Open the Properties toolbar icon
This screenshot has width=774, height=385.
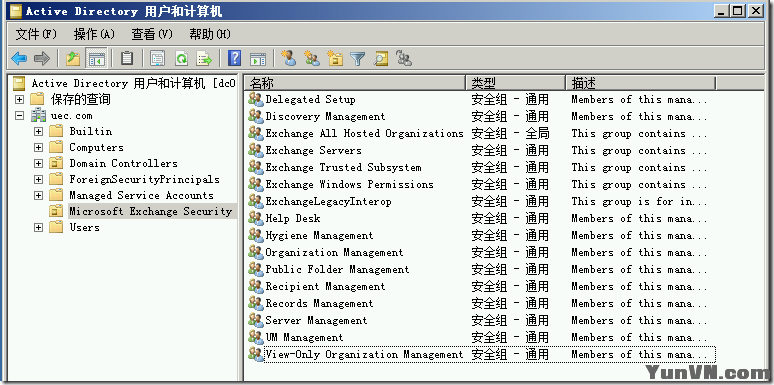[x=158, y=59]
